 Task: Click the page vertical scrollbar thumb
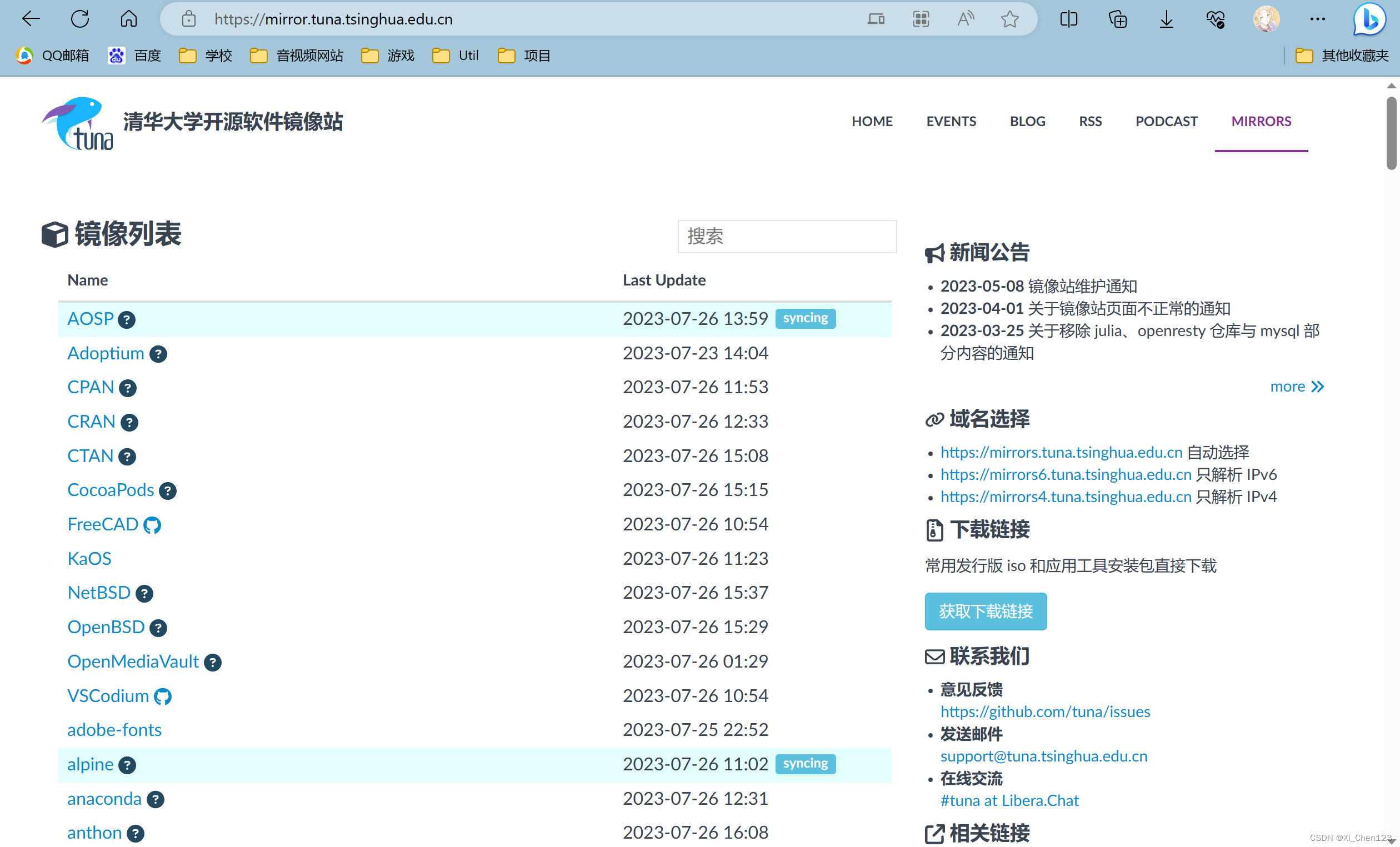click(x=1391, y=133)
